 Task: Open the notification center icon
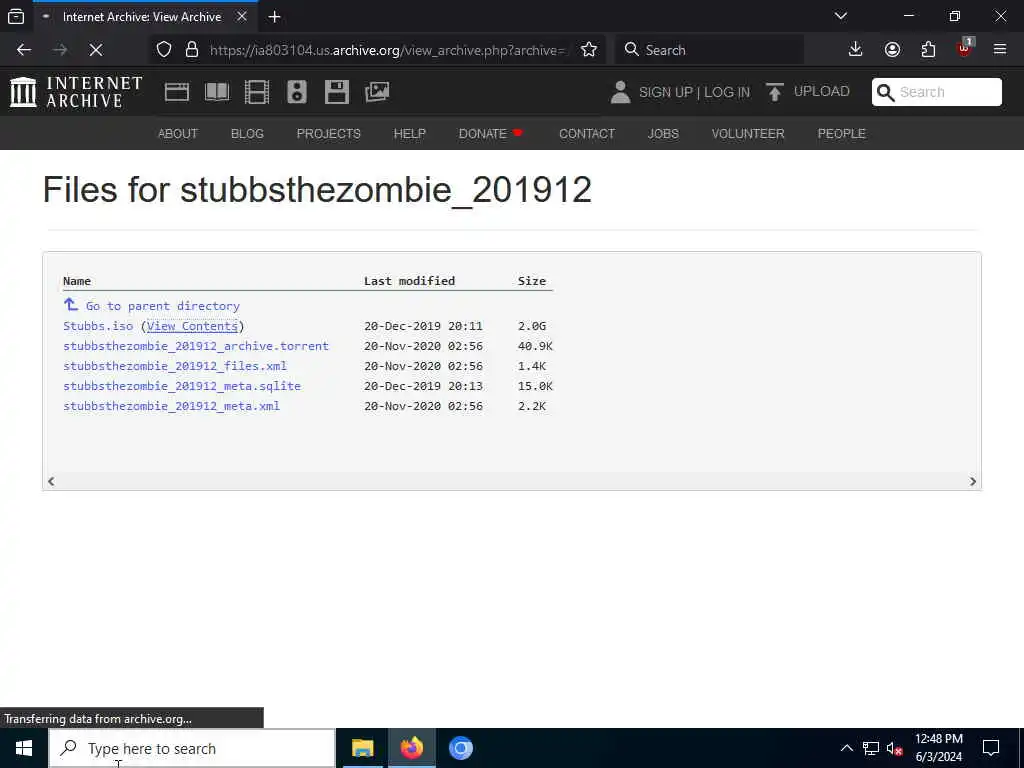[x=991, y=748]
